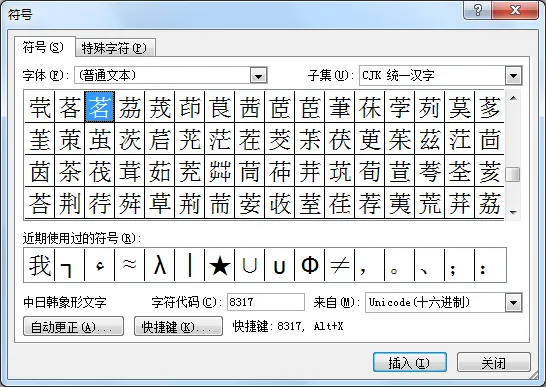The image size is (546, 387).
Task: Pick the 荀 character cell
Action: pos(369,171)
